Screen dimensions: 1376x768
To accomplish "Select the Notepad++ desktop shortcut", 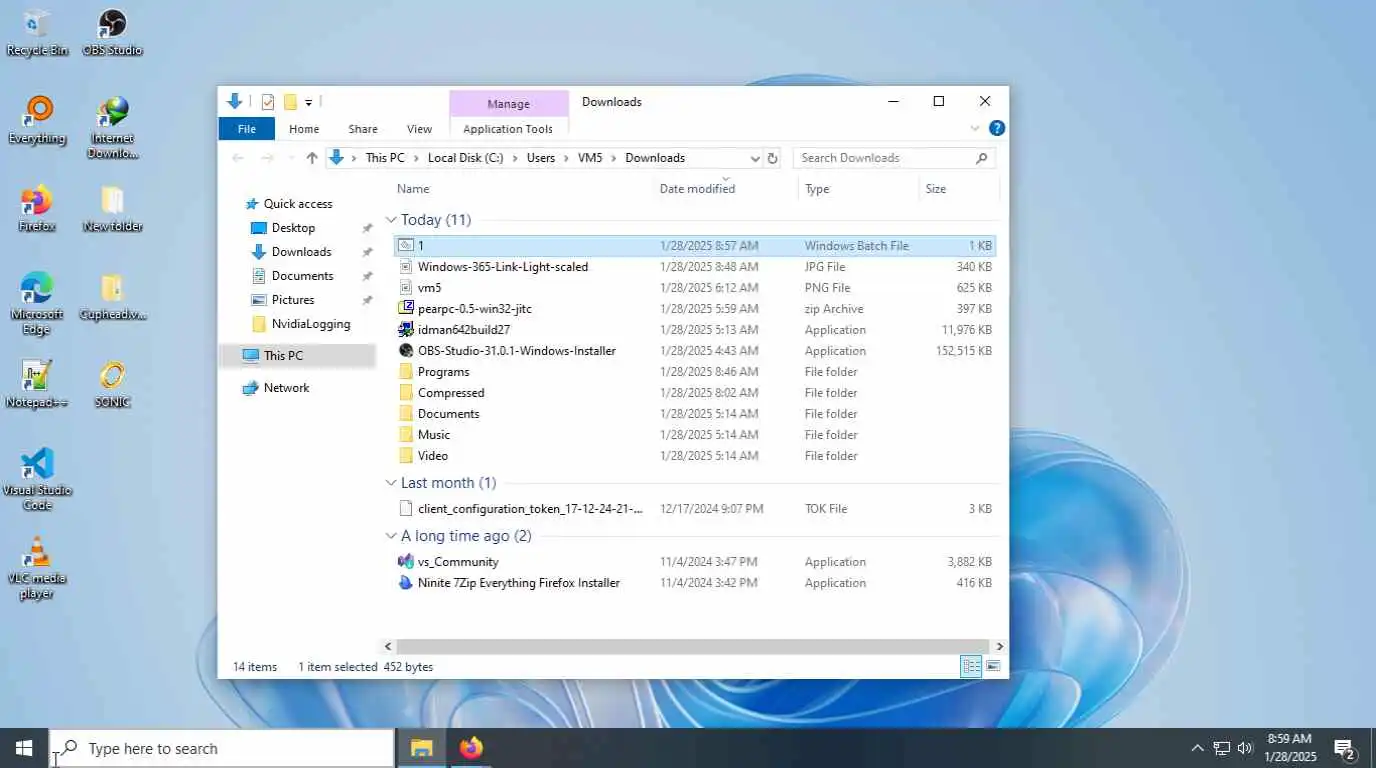I will click(37, 385).
